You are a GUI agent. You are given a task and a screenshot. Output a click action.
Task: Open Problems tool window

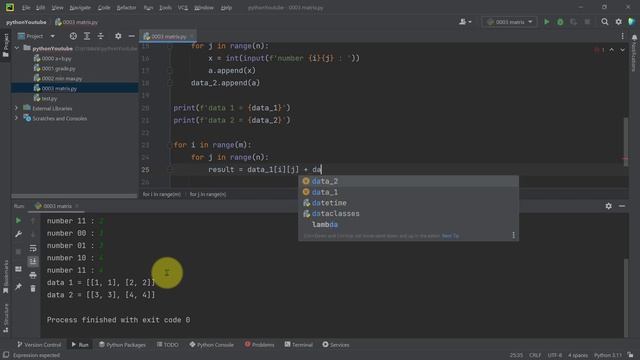coord(259,345)
